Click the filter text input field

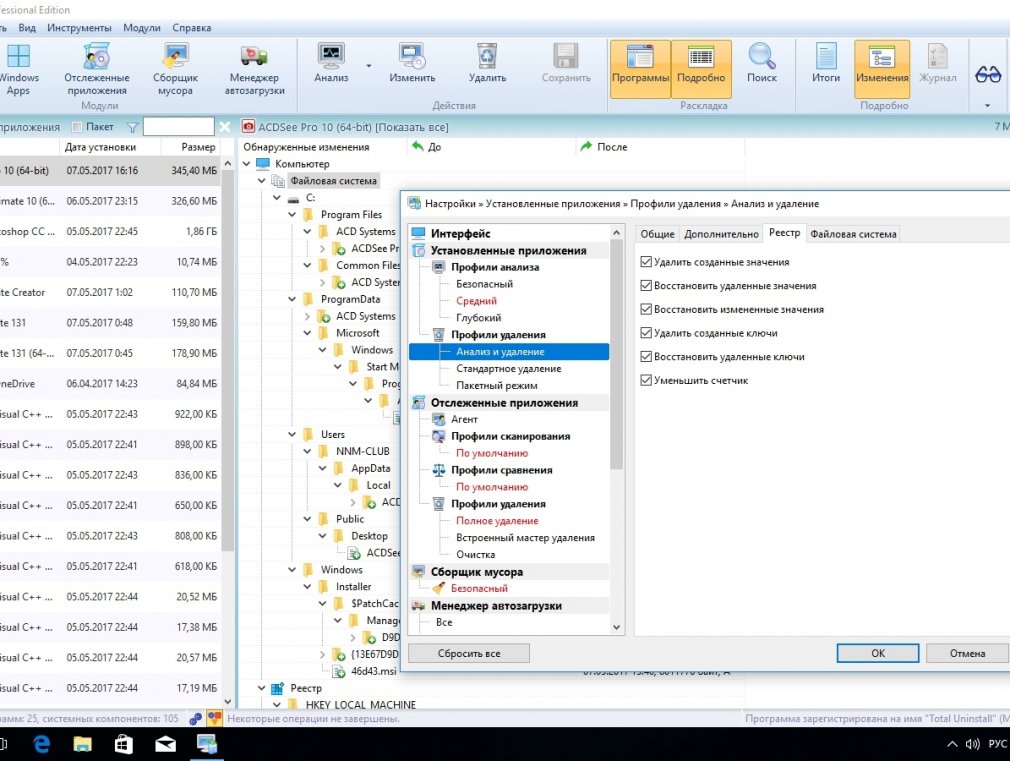pos(178,127)
